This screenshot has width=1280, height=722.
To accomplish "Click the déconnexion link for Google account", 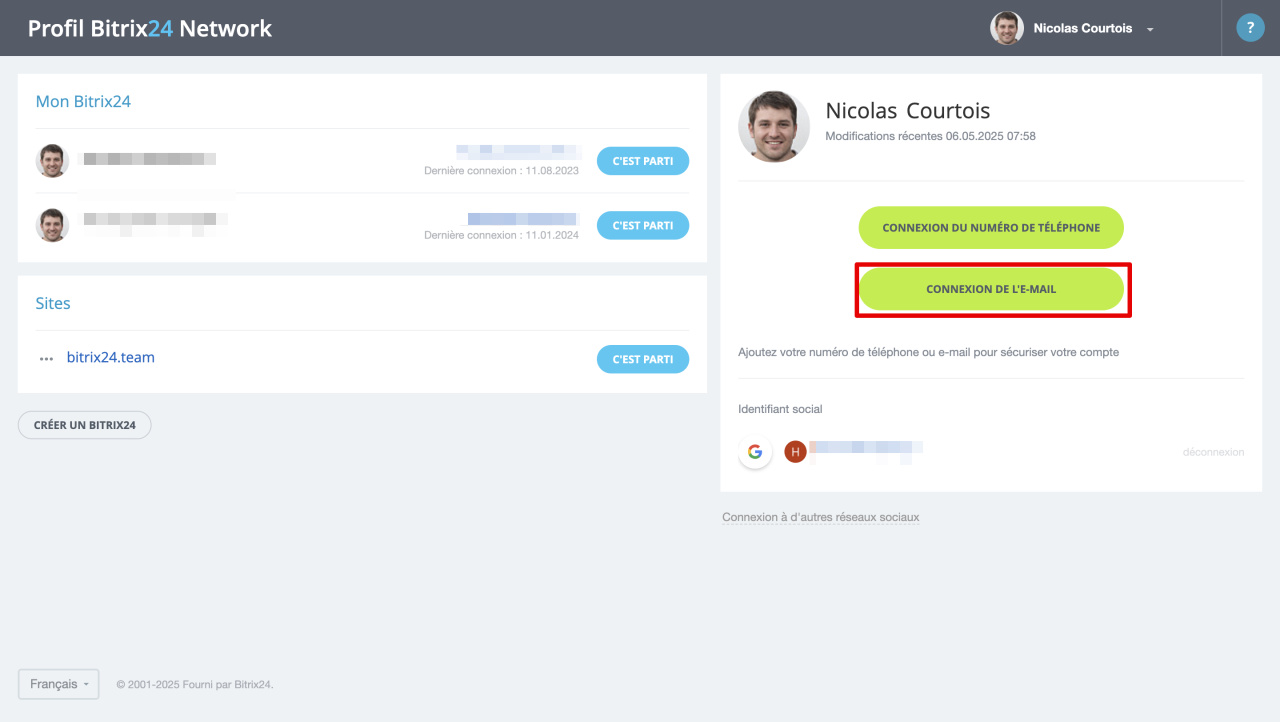I will [1213, 452].
